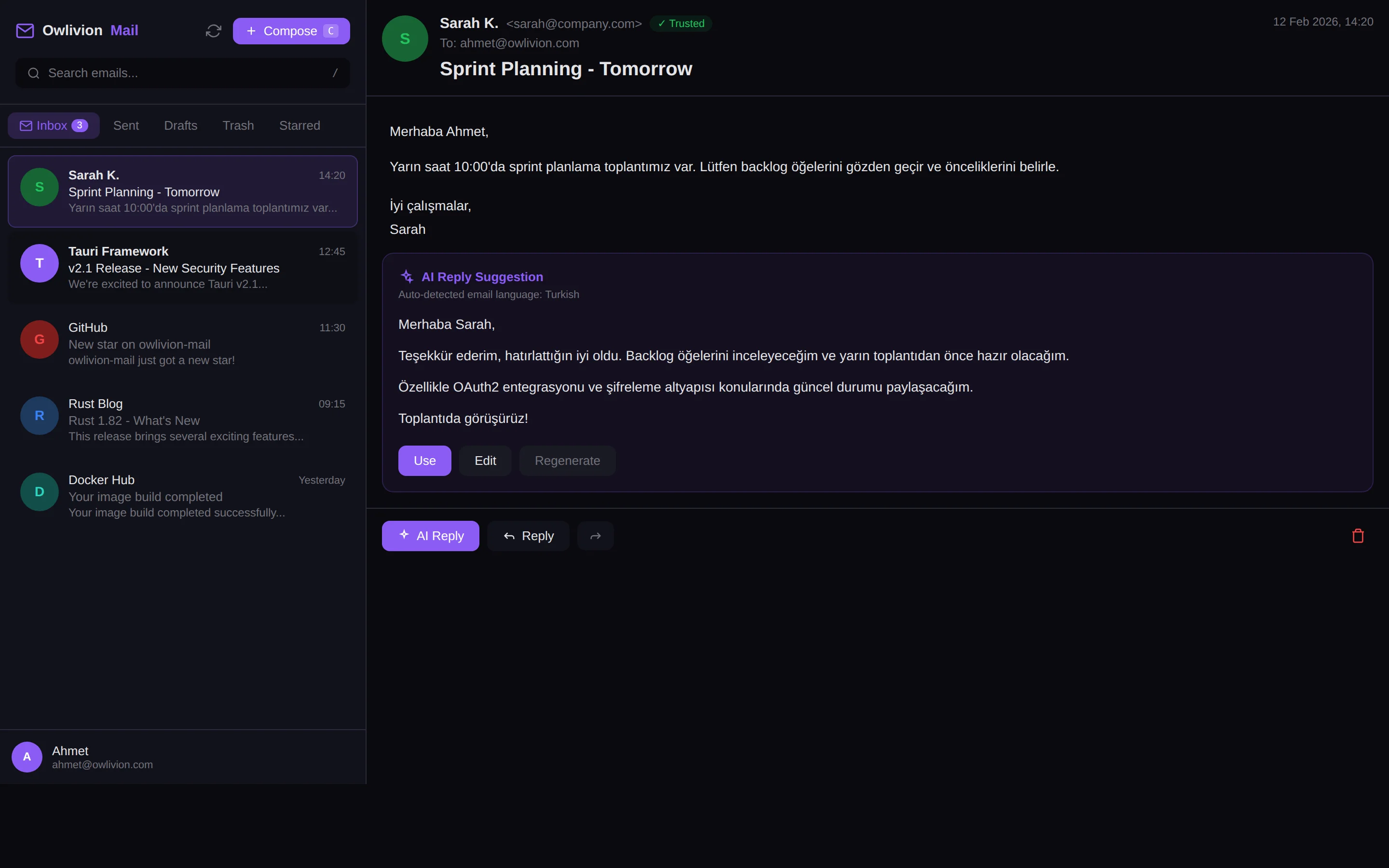Delete the email using the trash icon

pyautogui.click(x=1358, y=535)
